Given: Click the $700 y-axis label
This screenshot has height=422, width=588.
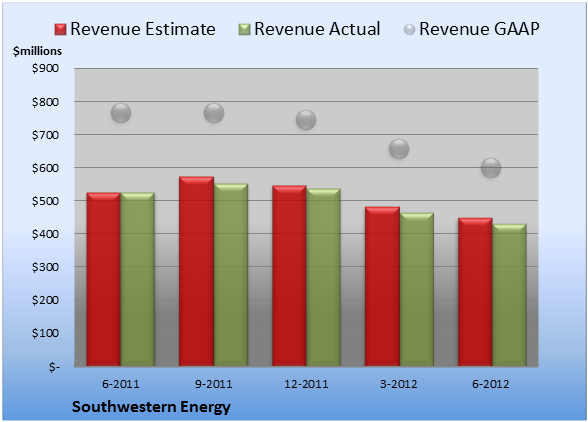Looking at the screenshot, I should [45, 135].
